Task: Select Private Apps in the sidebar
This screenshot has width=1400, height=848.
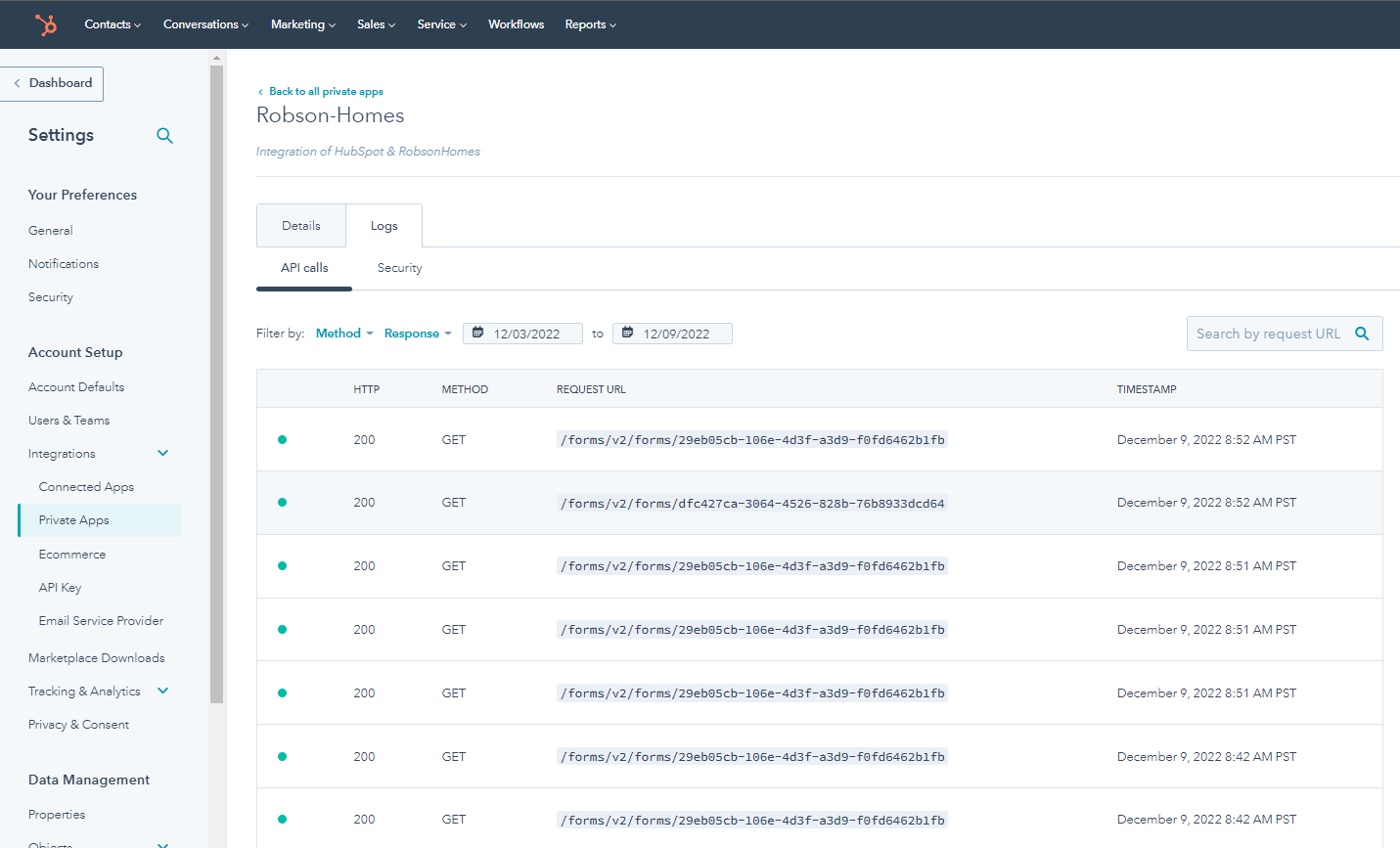Action: tap(72, 520)
